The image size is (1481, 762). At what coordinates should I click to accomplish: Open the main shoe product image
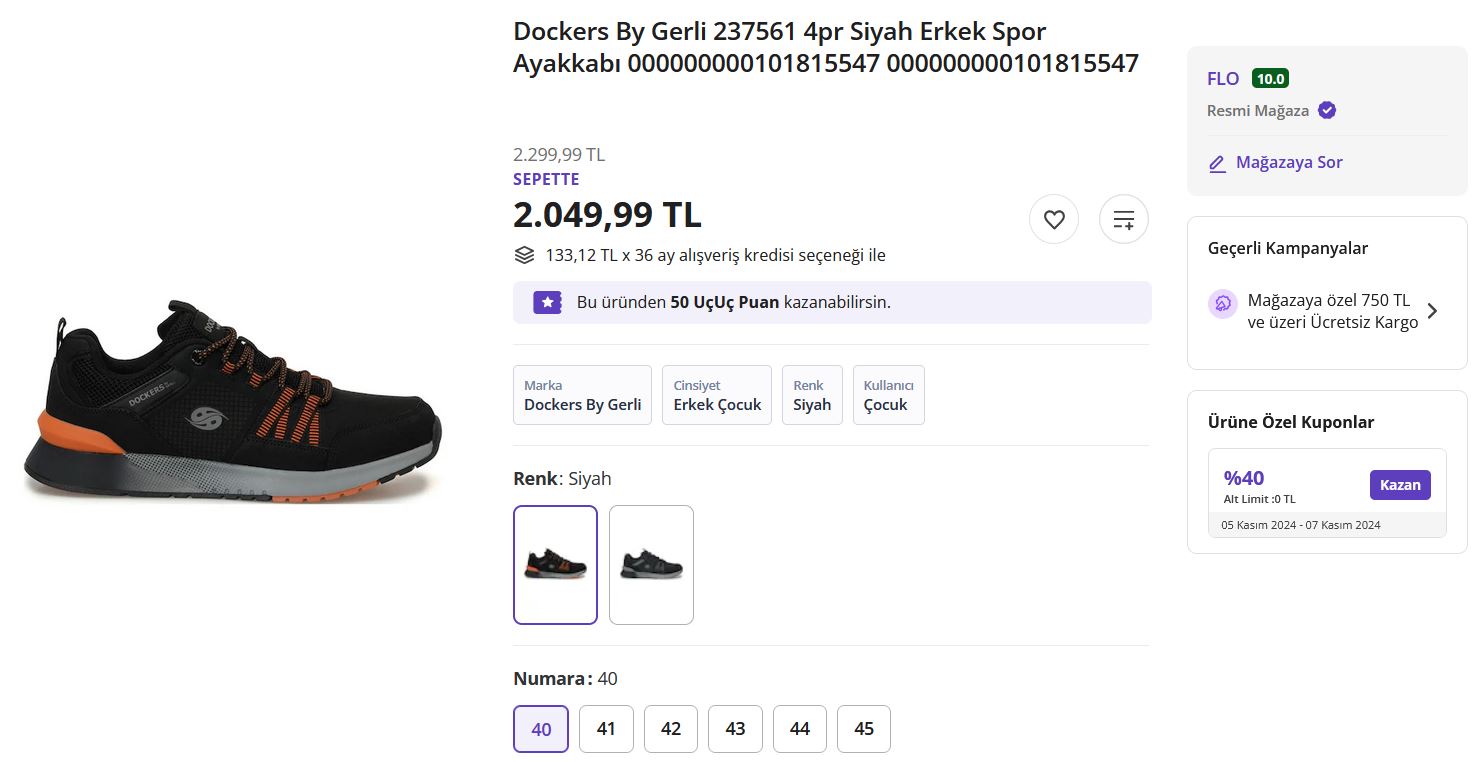[233, 400]
